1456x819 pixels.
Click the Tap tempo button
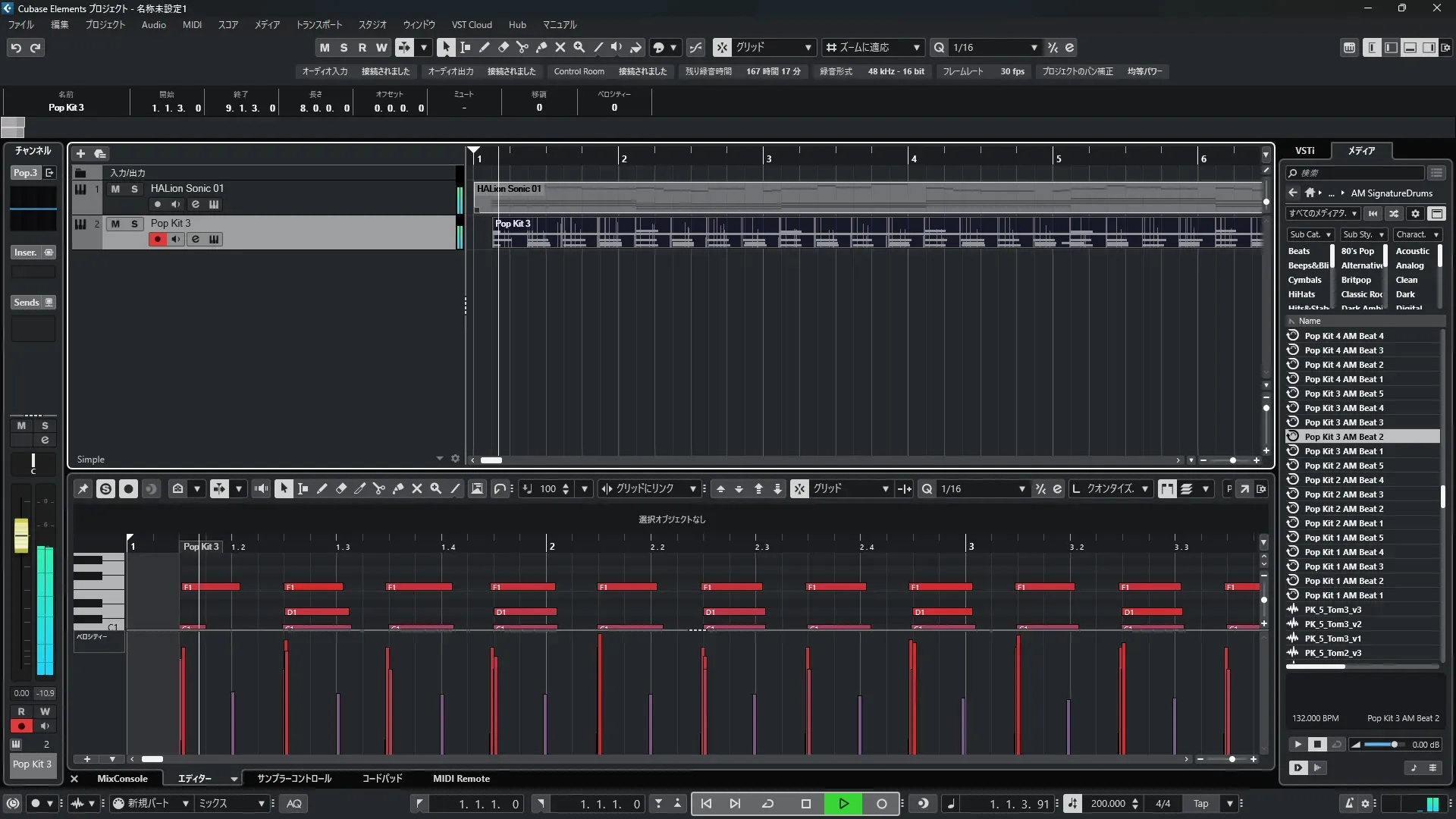[x=1200, y=804]
